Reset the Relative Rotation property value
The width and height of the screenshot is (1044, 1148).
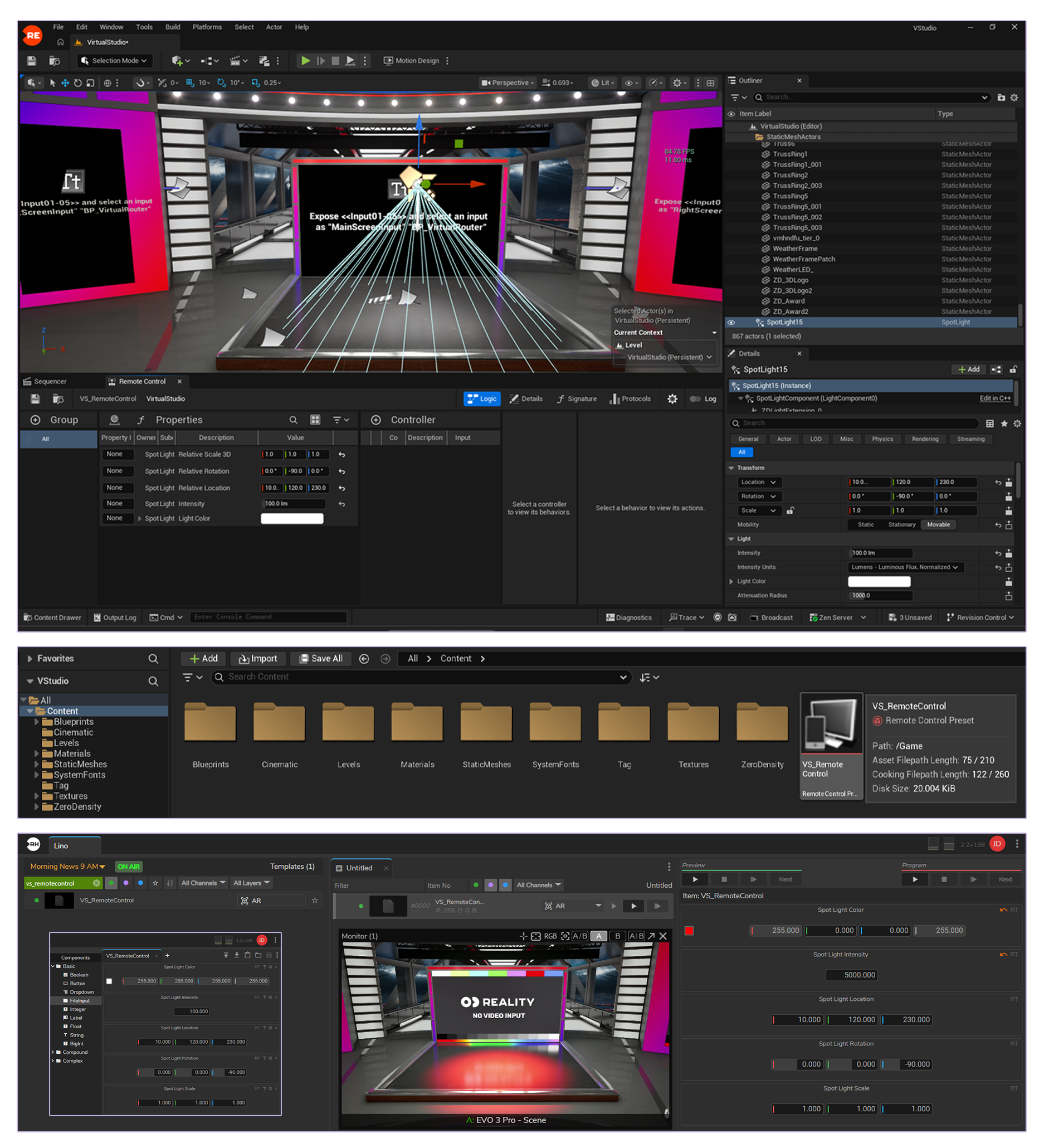tap(342, 471)
